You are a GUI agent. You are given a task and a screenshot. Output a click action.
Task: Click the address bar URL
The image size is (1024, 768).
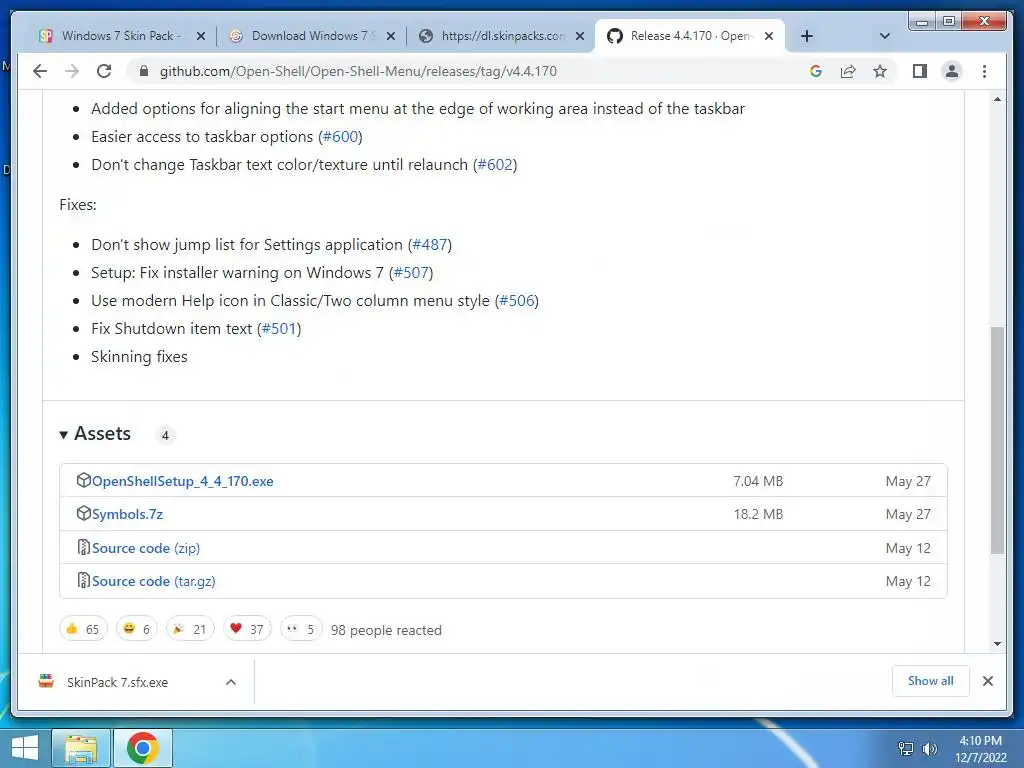pos(358,71)
